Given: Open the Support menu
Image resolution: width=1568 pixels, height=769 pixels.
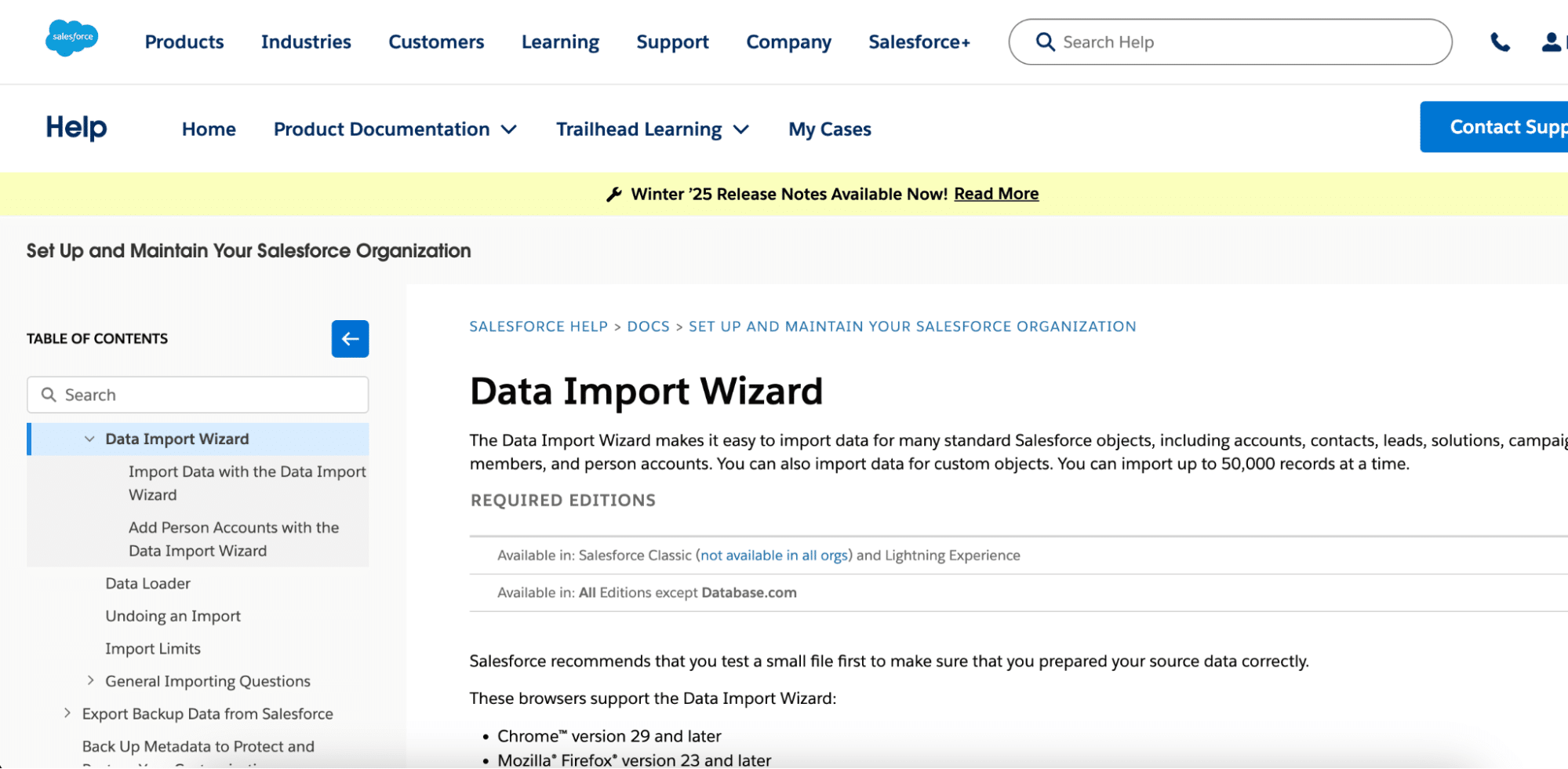Looking at the screenshot, I should coord(672,42).
